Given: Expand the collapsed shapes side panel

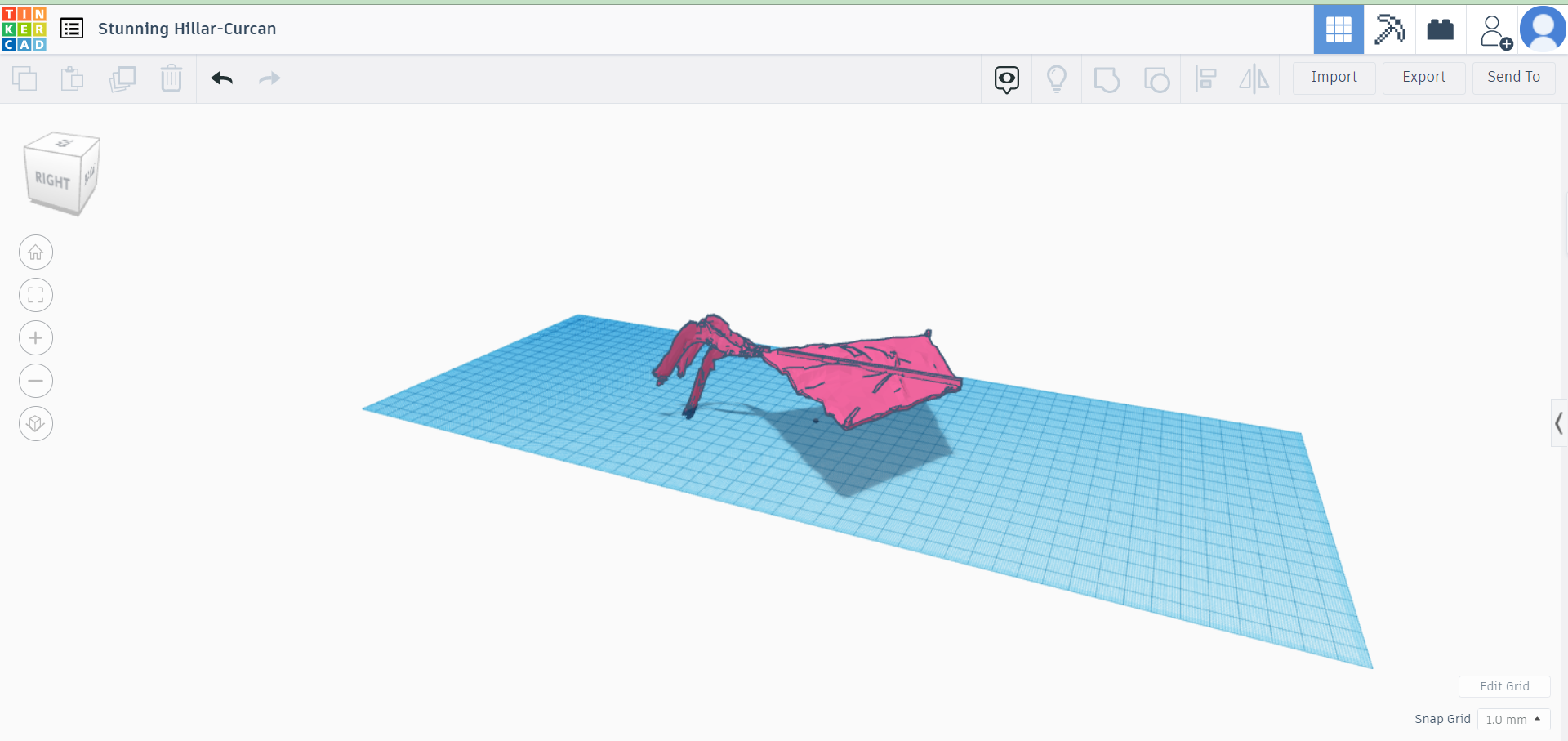Looking at the screenshot, I should [1559, 423].
